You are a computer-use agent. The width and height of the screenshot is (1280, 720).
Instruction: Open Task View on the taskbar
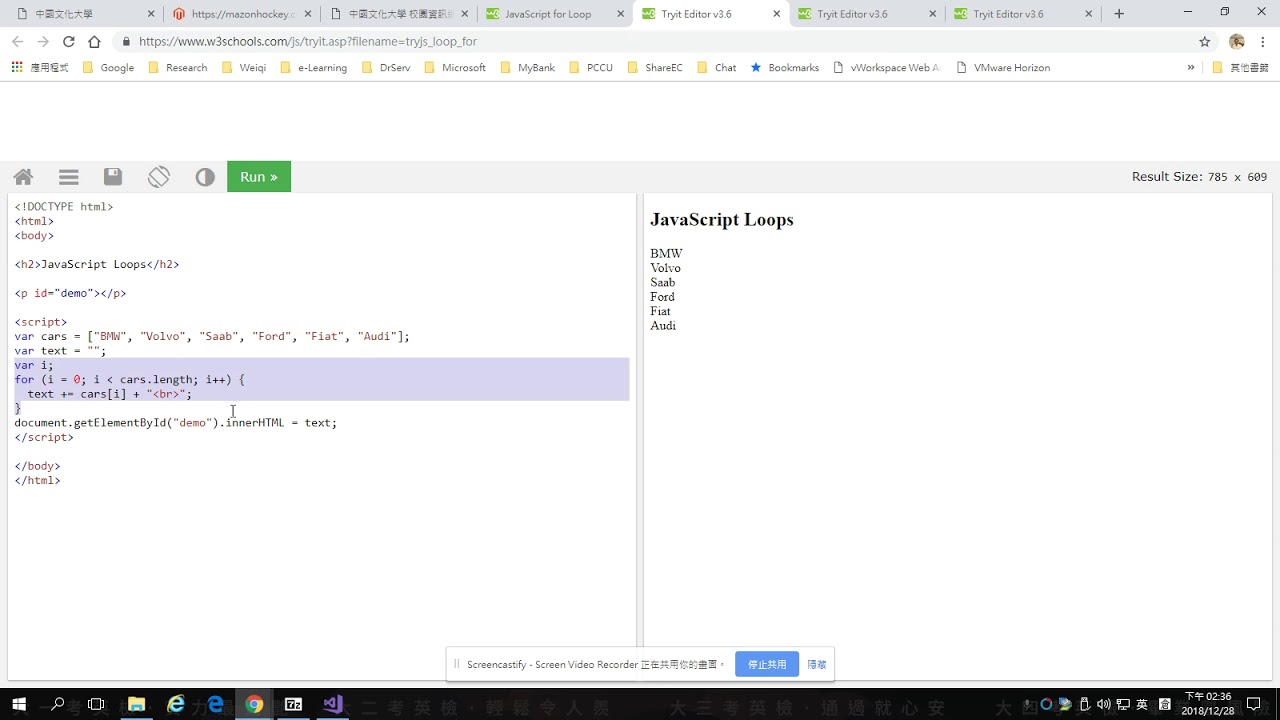96,704
